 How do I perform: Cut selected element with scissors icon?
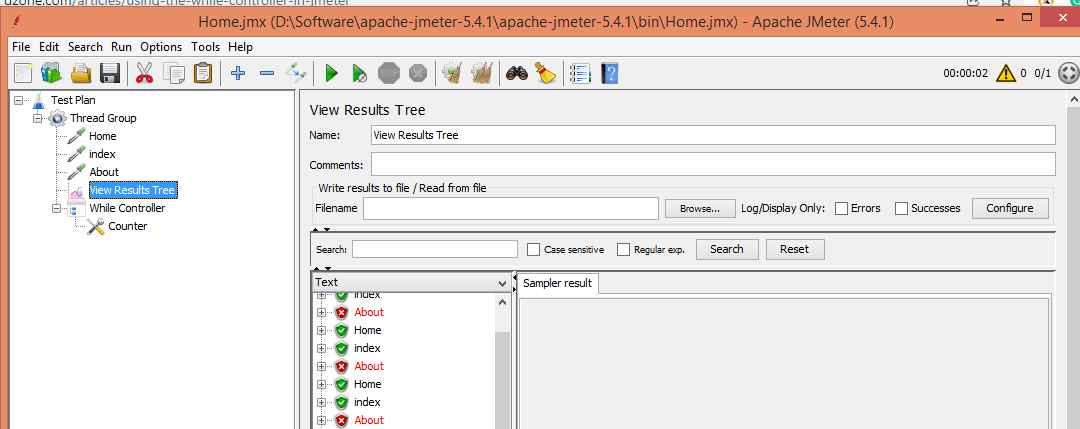pos(144,73)
